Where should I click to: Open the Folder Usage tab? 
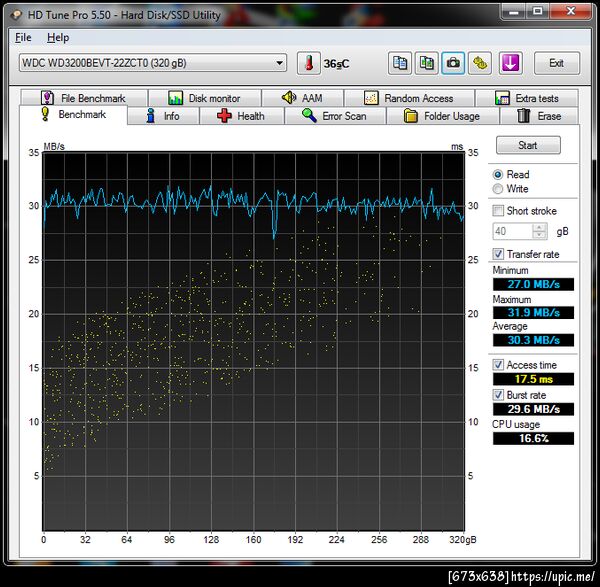443,116
